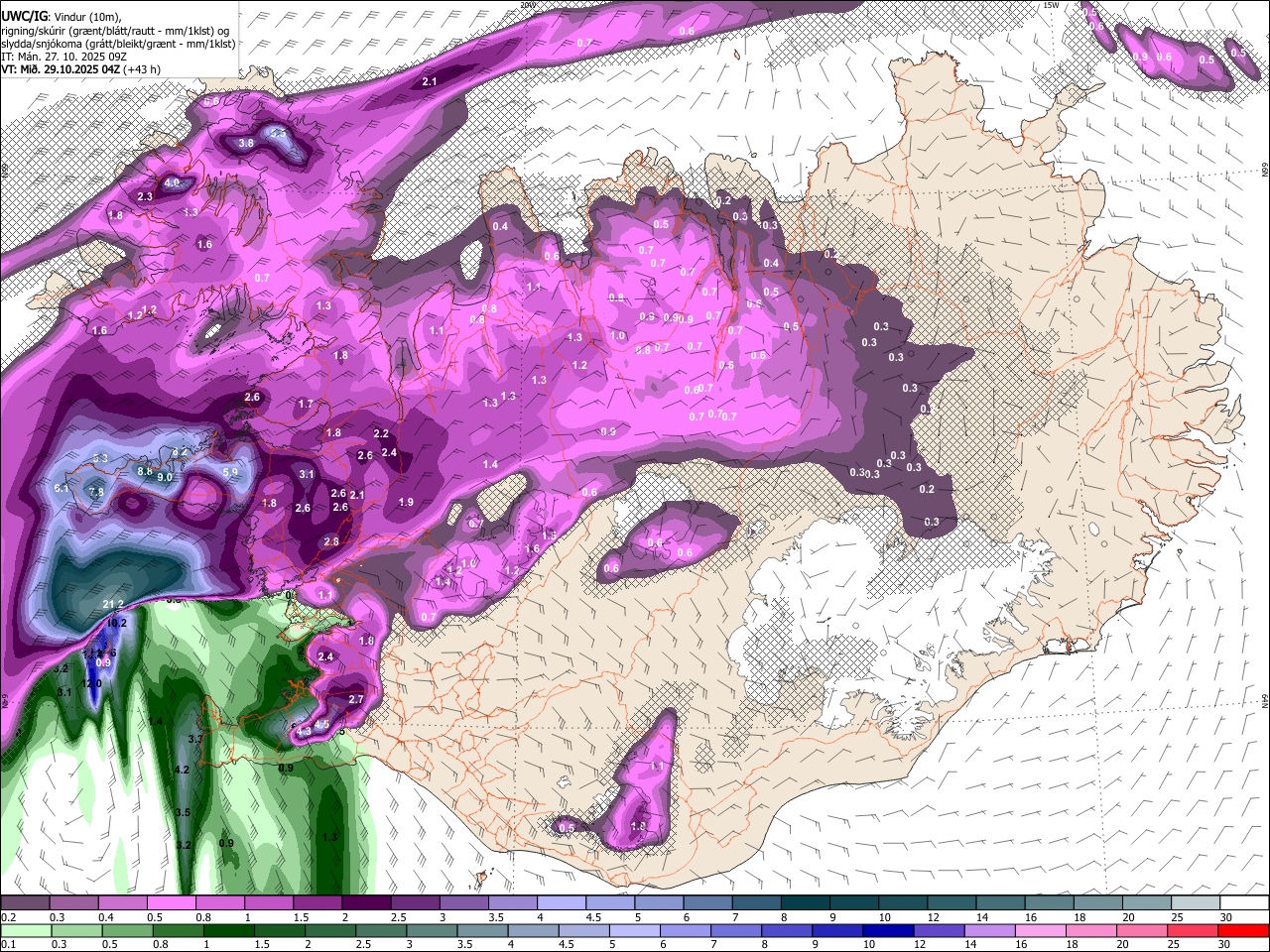Click the '4.2' value in green rain band

pos(182,770)
